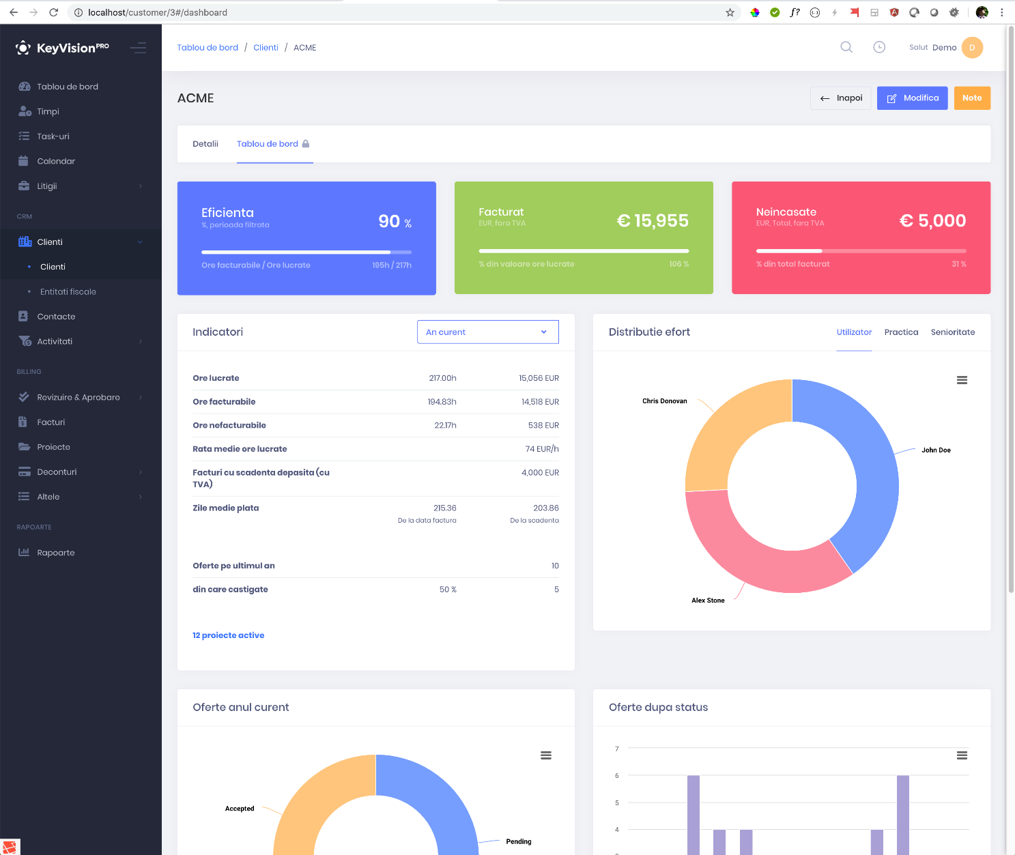Screen dimensions: 1015x855
Task: Click the search magnifier icon in header
Action: (846, 47)
